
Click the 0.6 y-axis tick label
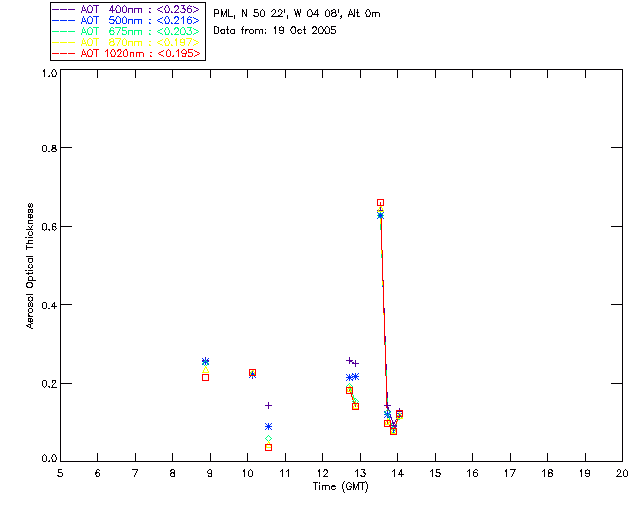(49, 227)
